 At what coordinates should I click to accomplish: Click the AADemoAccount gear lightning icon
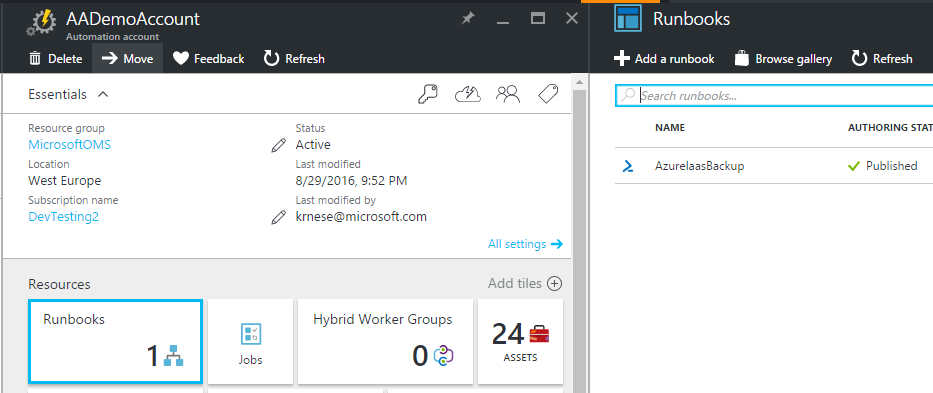(x=42, y=23)
